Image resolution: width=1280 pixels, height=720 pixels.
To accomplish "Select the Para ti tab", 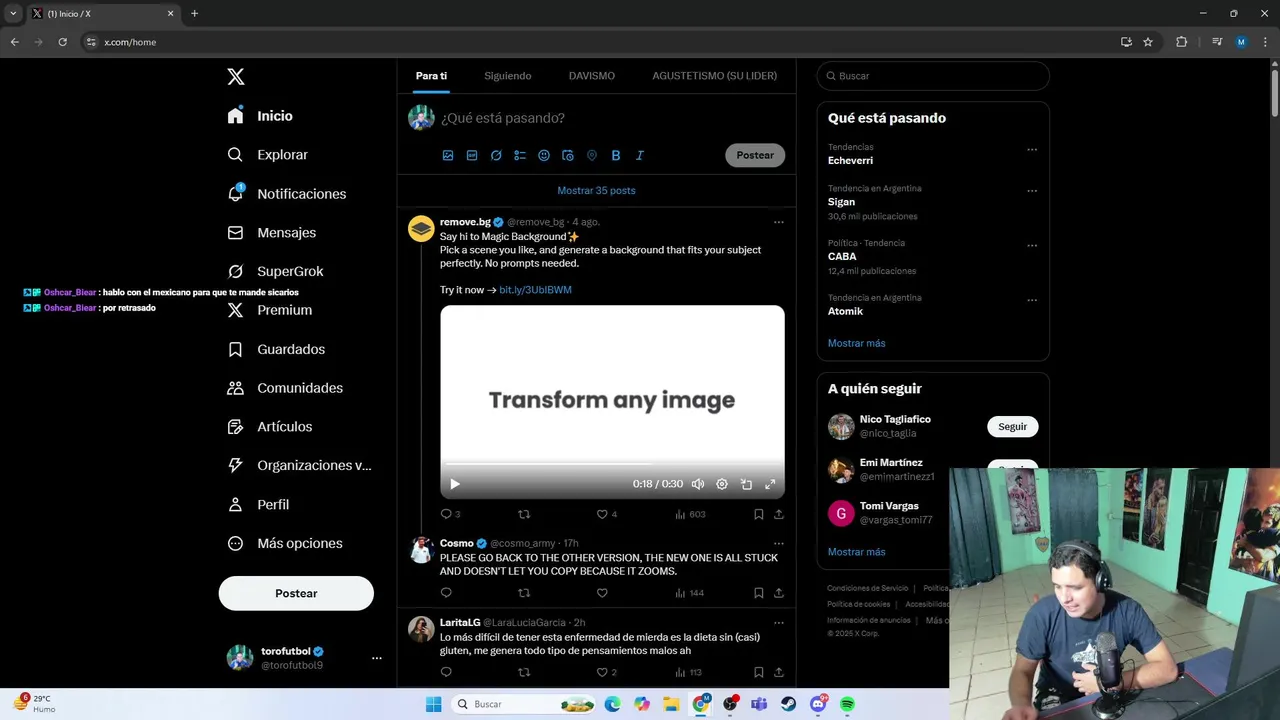I will point(431,76).
